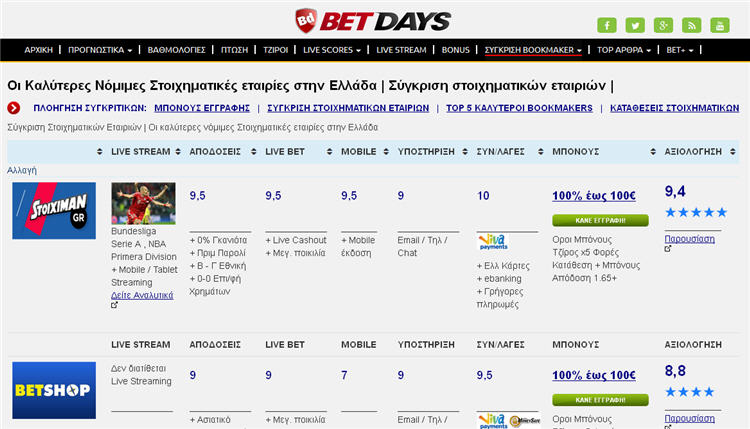Click Betshop ΣΥΝ/ΛΑΓΕΣ score 9,5
The image size is (750, 429).
click(x=485, y=375)
